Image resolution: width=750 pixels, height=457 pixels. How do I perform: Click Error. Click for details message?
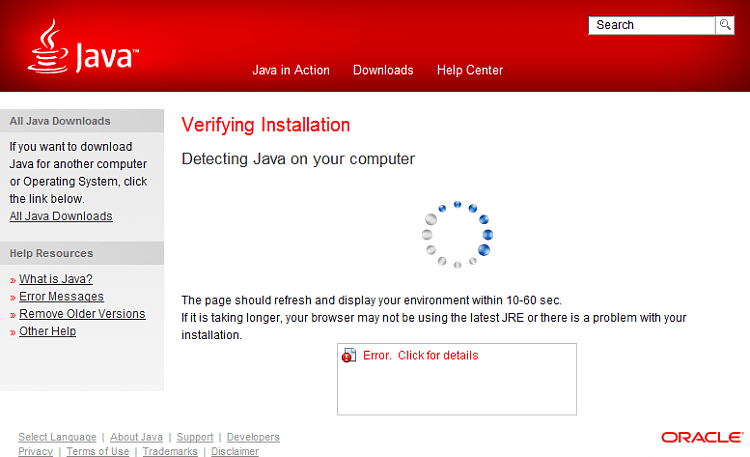click(x=420, y=356)
